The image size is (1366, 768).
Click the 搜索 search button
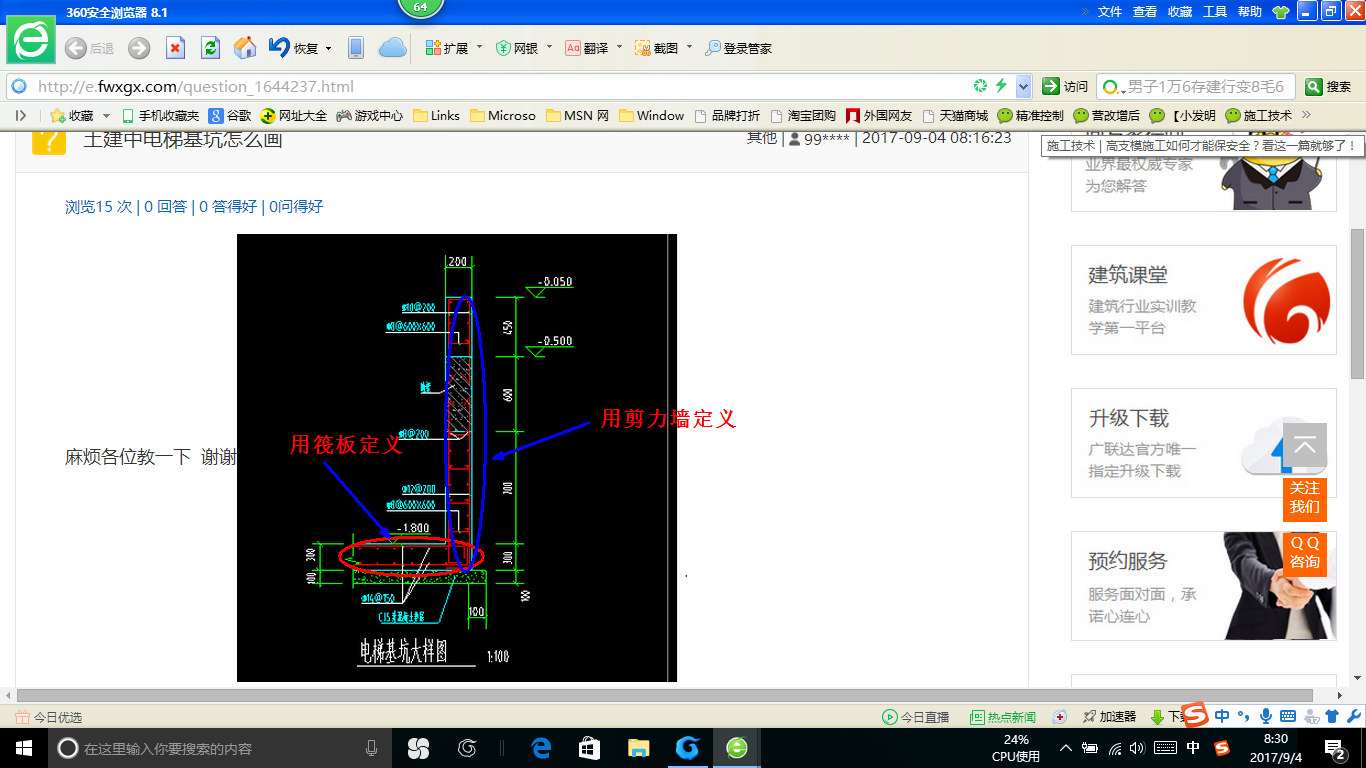1329,86
